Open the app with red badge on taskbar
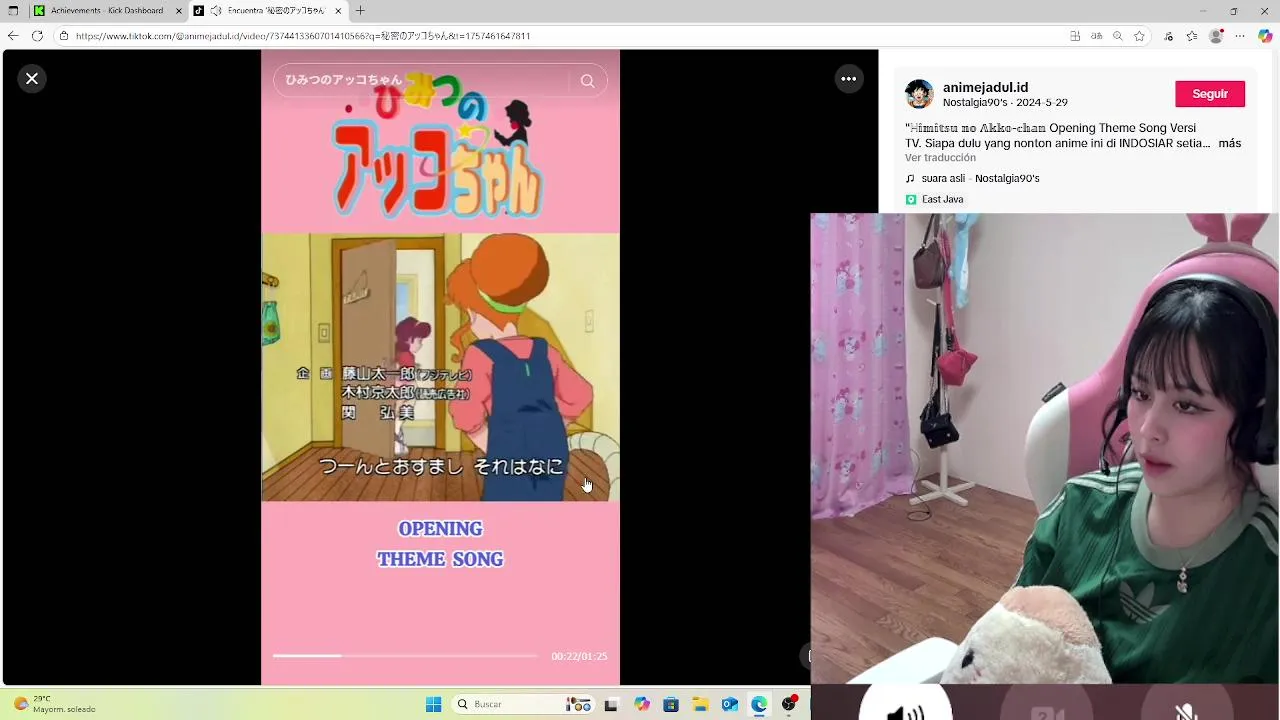Viewport: 1280px width, 720px height. pyautogui.click(x=789, y=704)
